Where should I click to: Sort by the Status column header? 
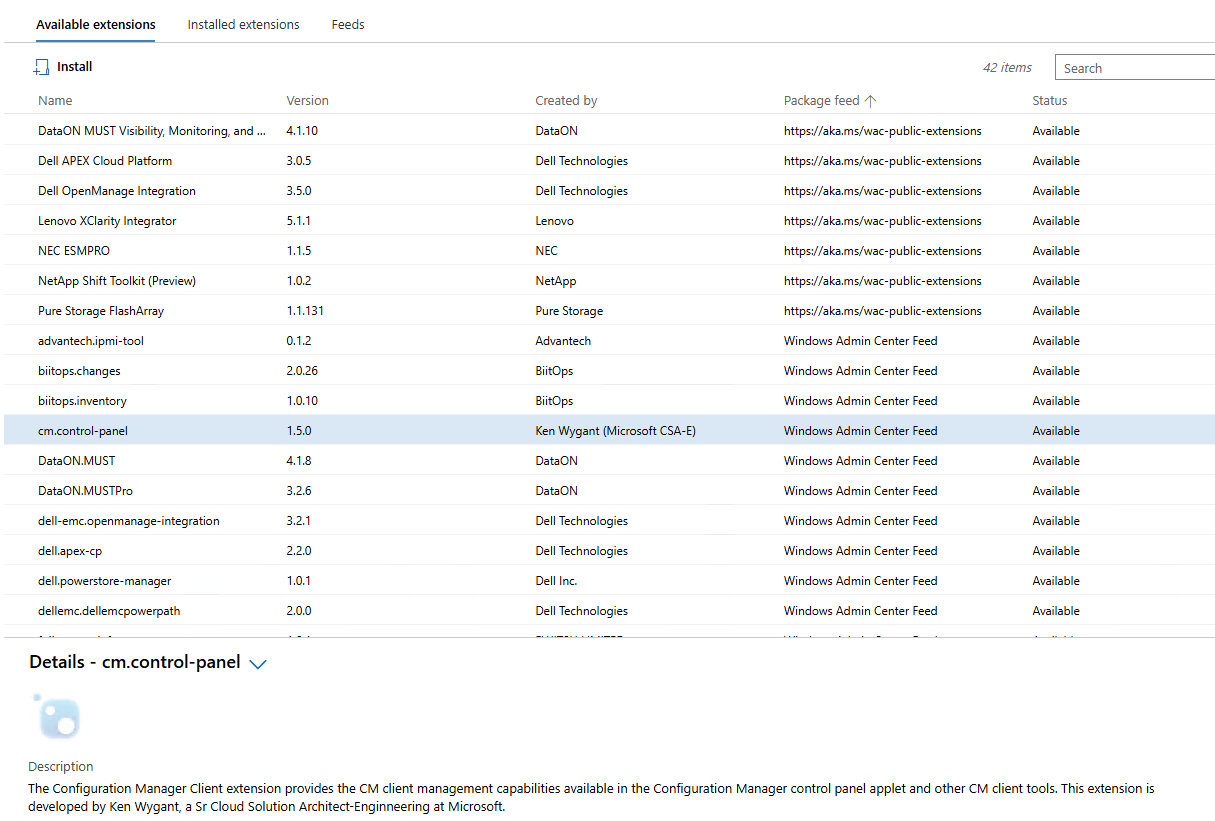[1049, 101]
